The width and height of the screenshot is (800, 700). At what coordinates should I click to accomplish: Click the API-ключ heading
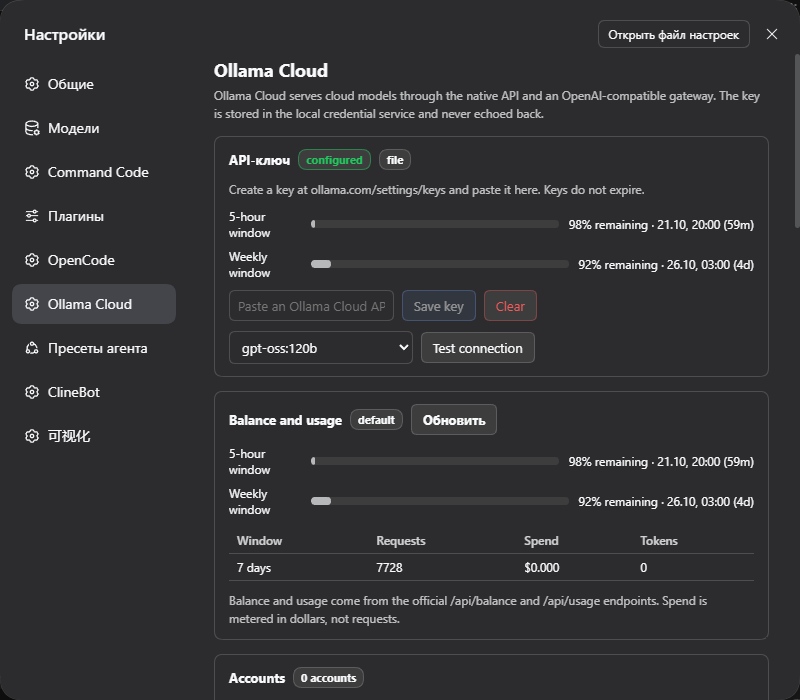[259, 160]
